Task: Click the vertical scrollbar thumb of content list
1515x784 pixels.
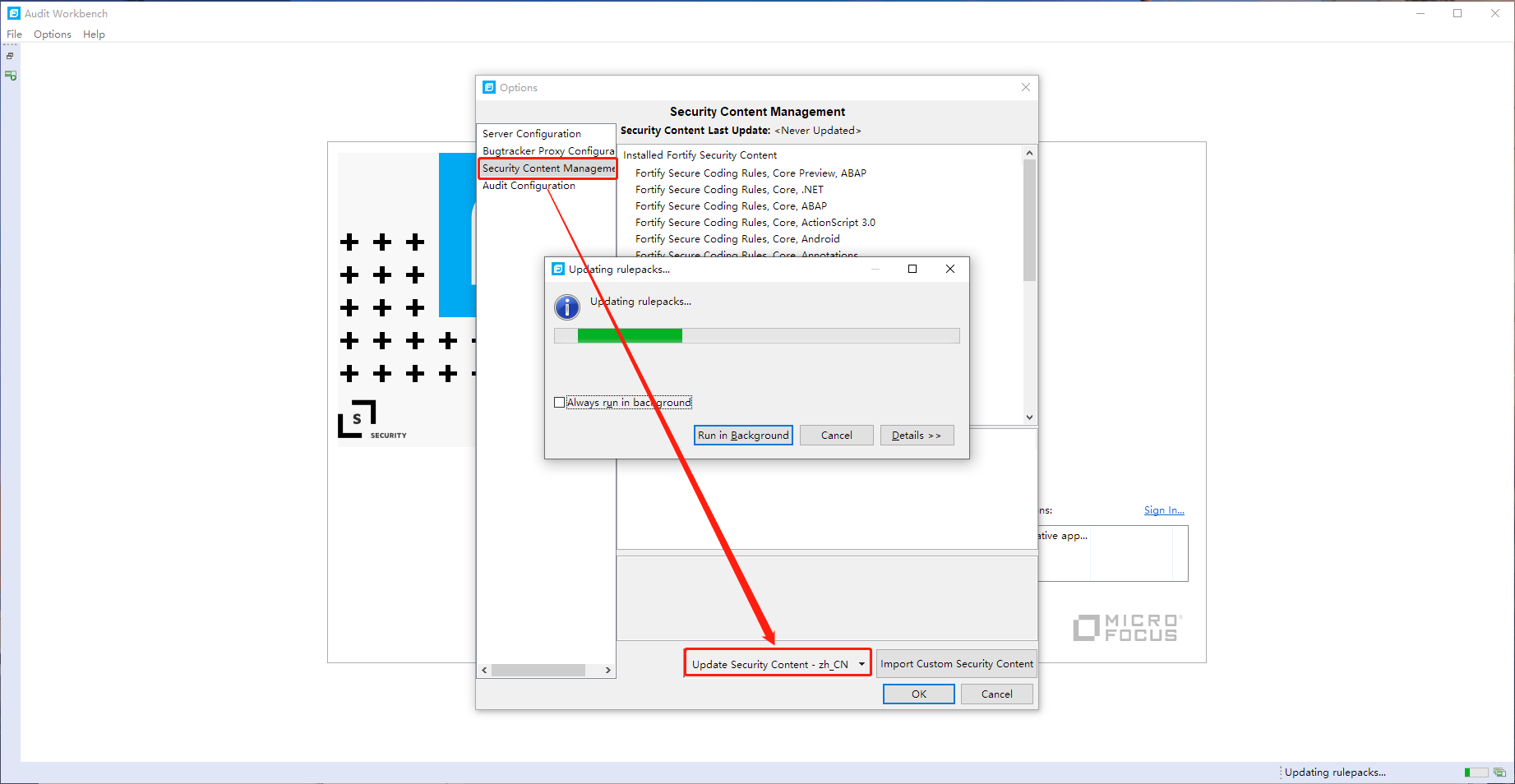Action: click(1029, 220)
